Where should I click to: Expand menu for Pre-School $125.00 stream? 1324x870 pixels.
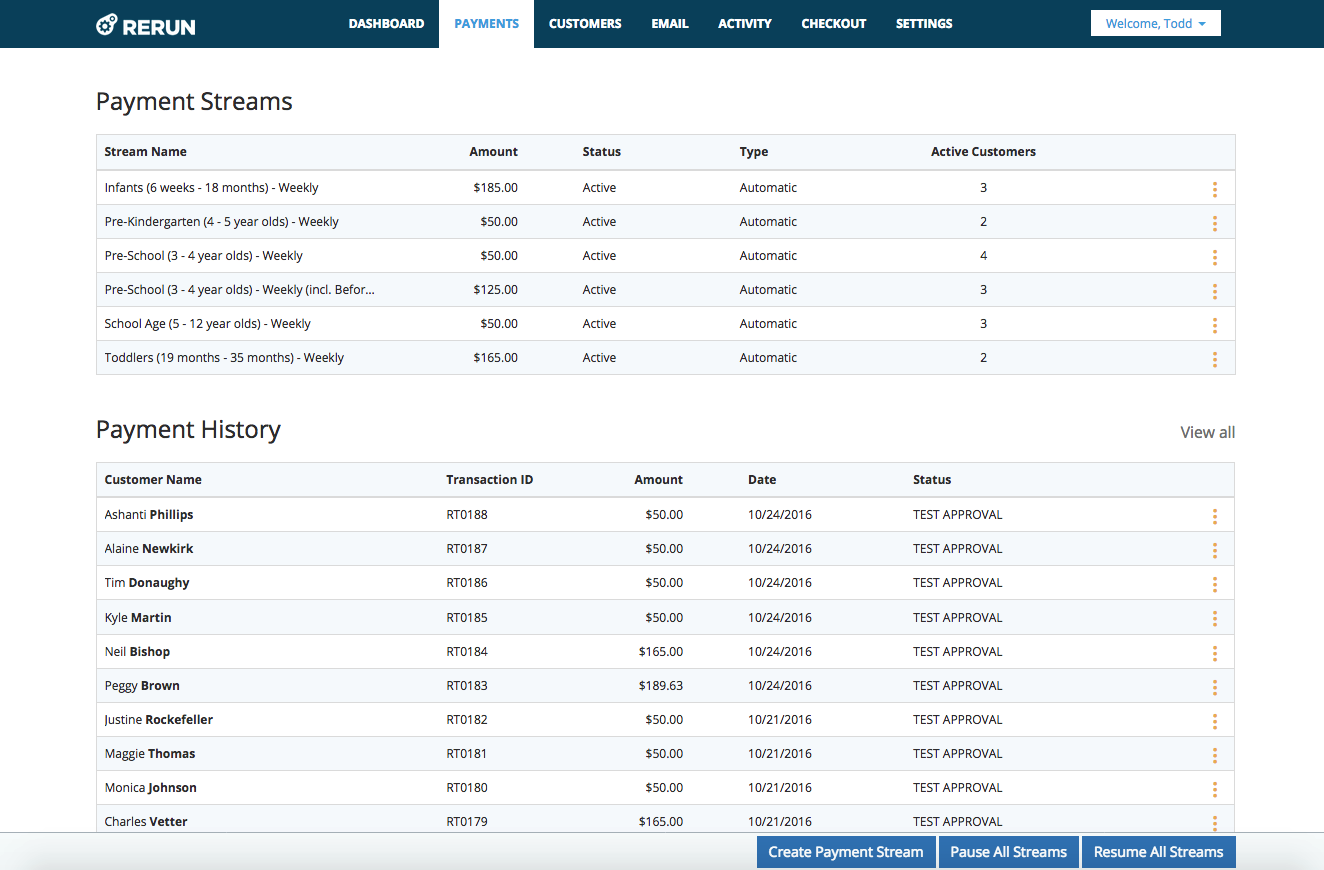[x=1214, y=291]
